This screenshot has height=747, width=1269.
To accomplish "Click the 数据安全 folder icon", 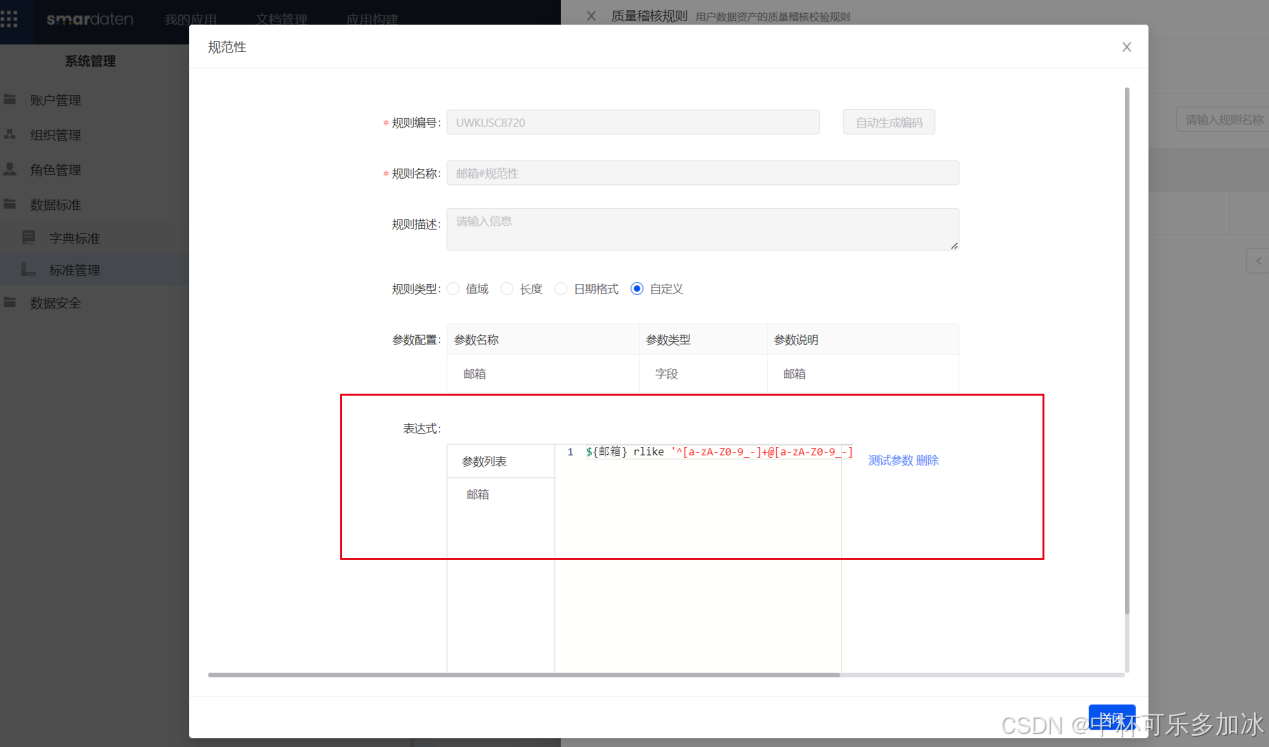I will pyautogui.click(x=10, y=302).
